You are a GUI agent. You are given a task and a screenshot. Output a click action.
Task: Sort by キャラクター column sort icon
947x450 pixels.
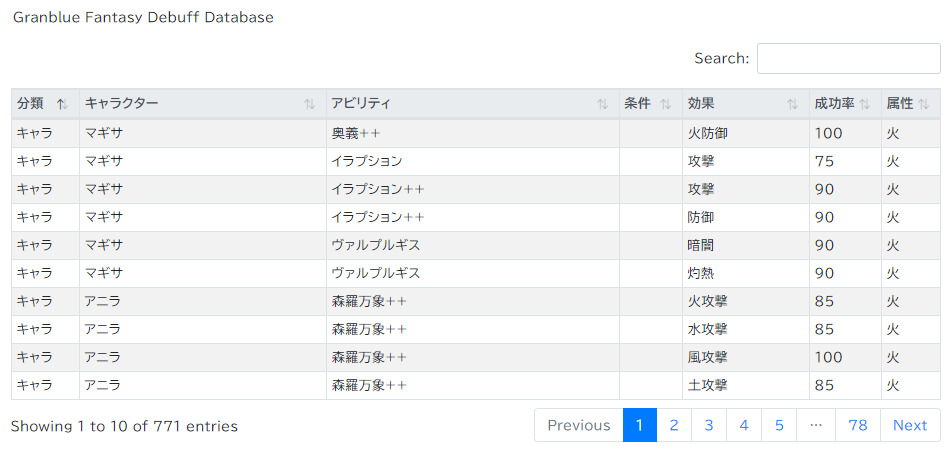tap(309, 104)
